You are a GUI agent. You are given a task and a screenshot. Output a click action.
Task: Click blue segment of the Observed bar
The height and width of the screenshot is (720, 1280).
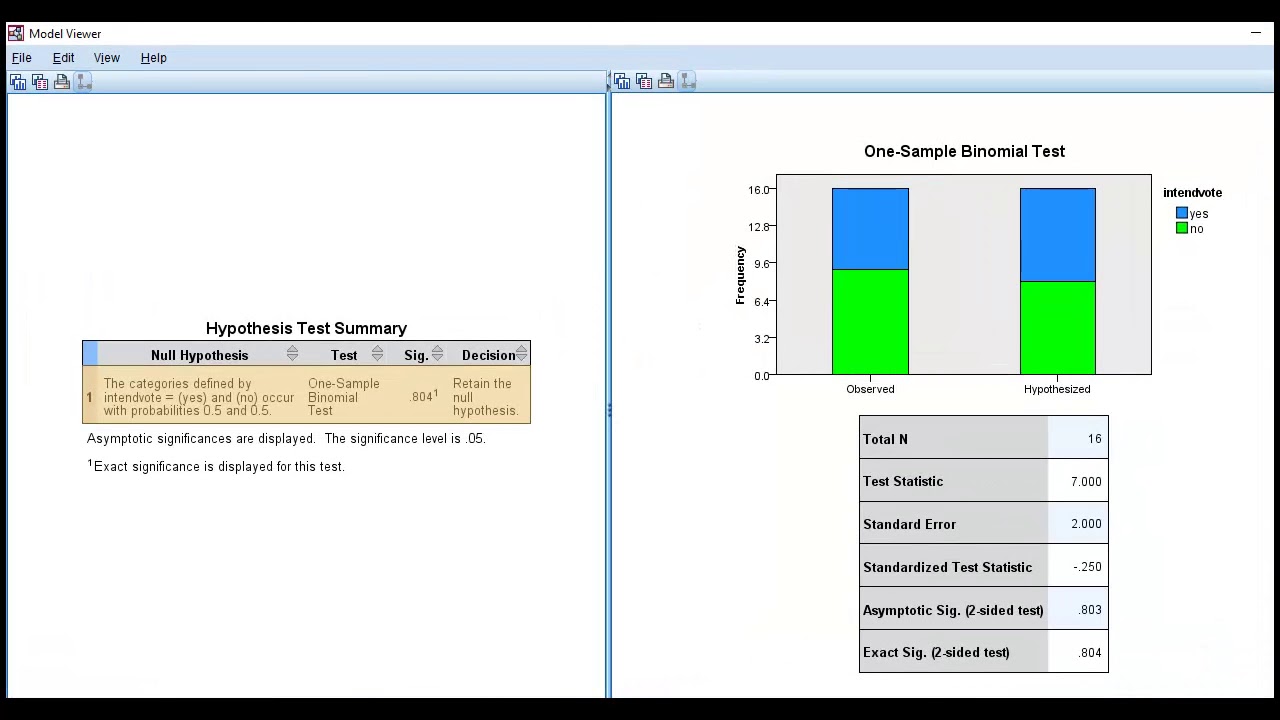[870, 229]
